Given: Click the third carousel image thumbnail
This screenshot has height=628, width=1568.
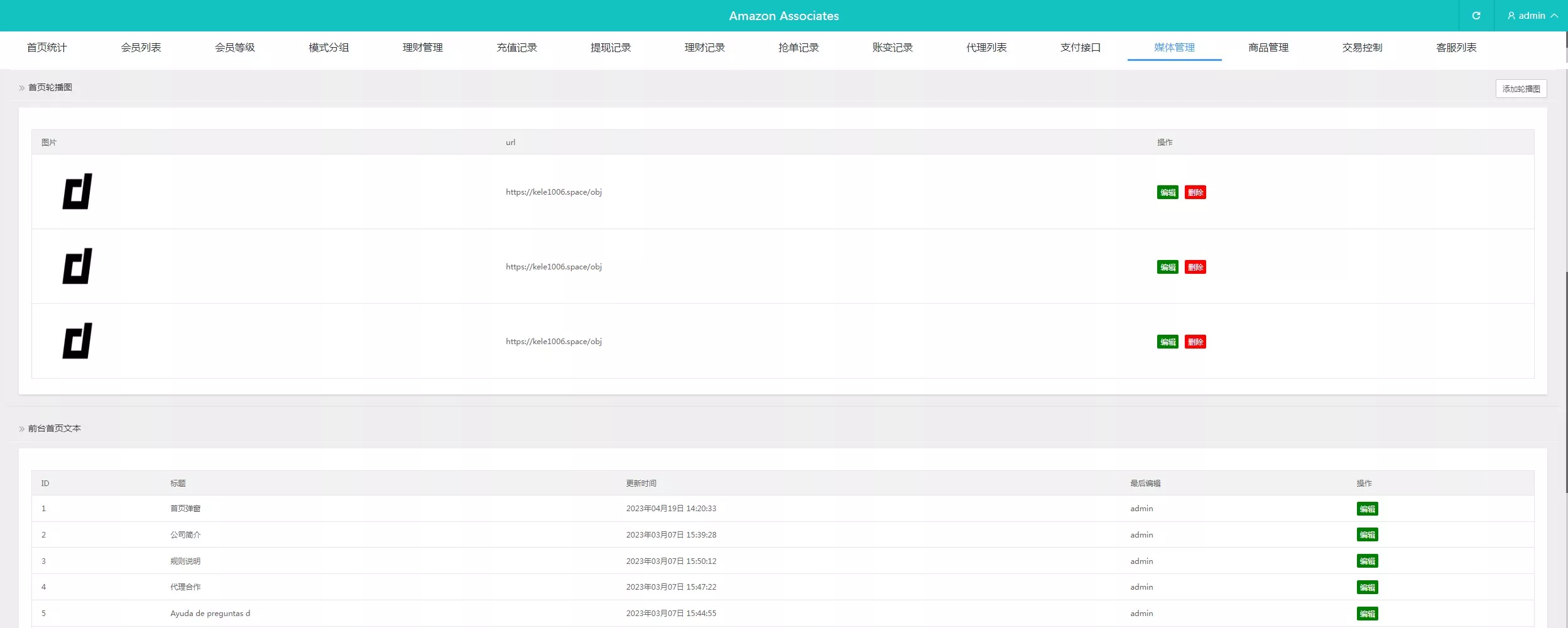Looking at the screenshot, I should click(77, 341).
